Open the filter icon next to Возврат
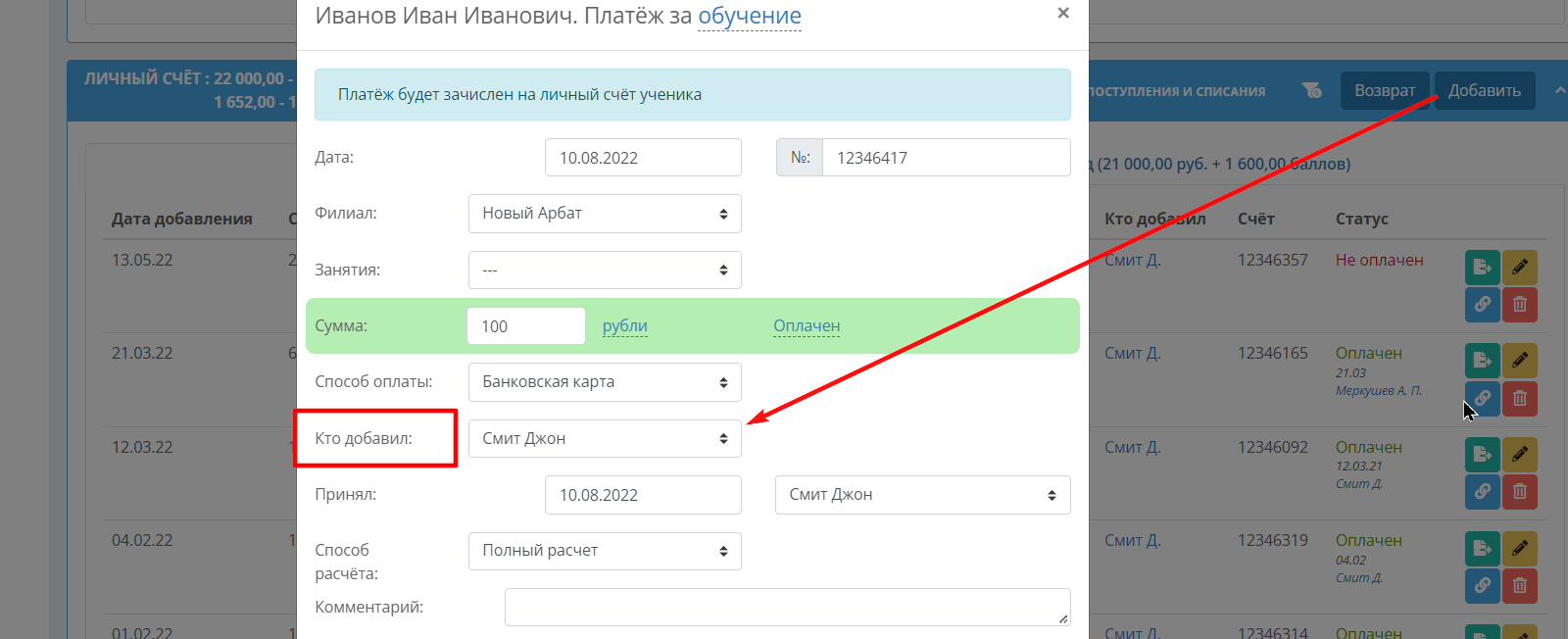This screenshot has height=639, width=1568. [x=1311, y=90]
